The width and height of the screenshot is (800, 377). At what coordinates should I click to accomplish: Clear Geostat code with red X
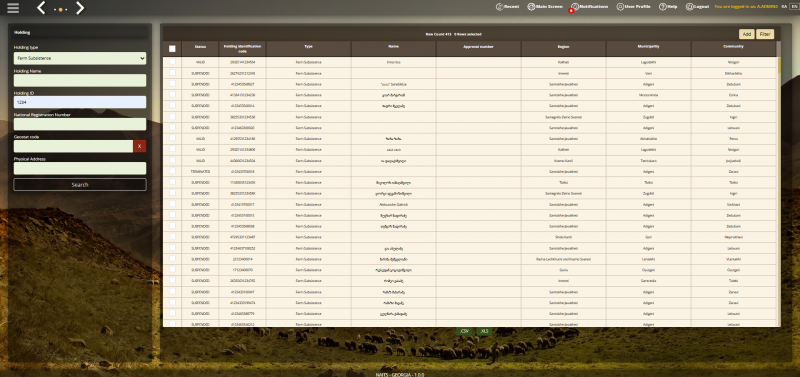click(139, 146)
